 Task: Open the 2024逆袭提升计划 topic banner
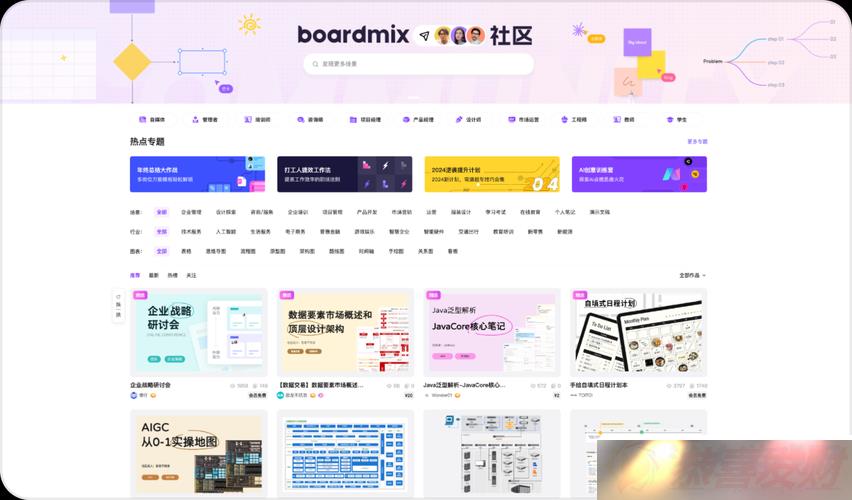492,174
